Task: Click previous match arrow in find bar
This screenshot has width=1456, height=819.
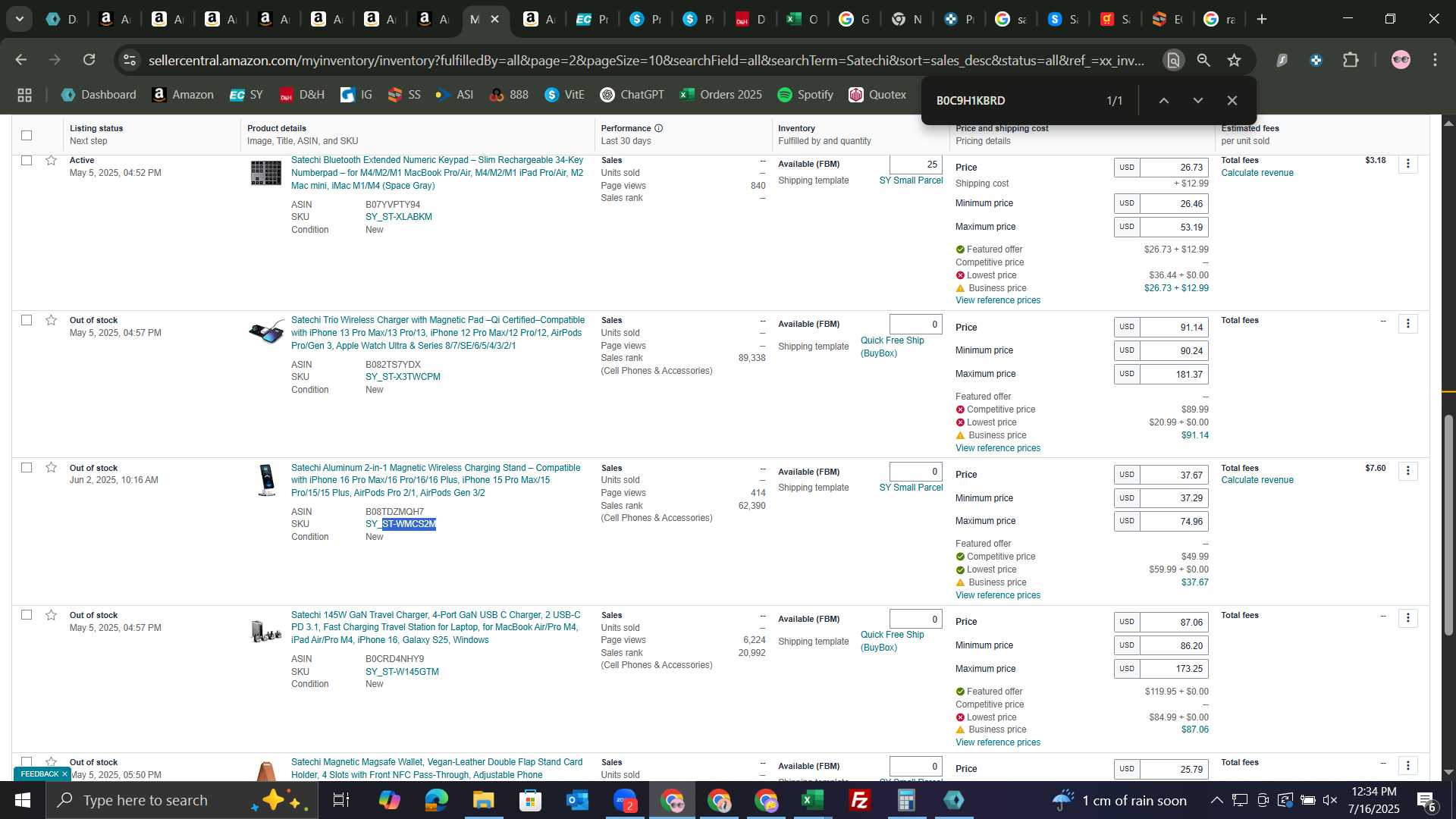Action: pos(1164,100)
